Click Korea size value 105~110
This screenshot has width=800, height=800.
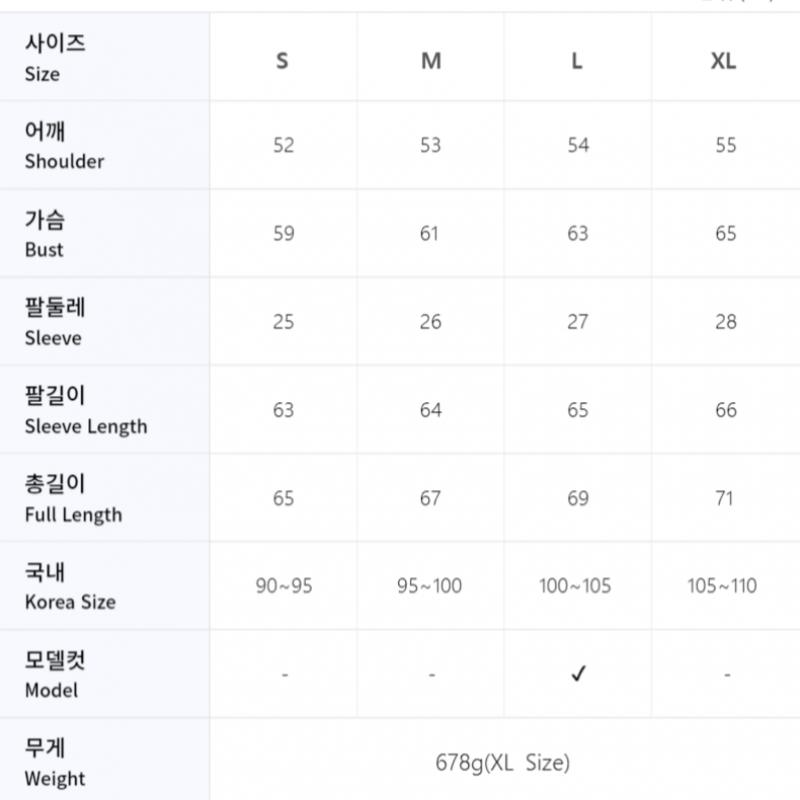pos(723,586)
